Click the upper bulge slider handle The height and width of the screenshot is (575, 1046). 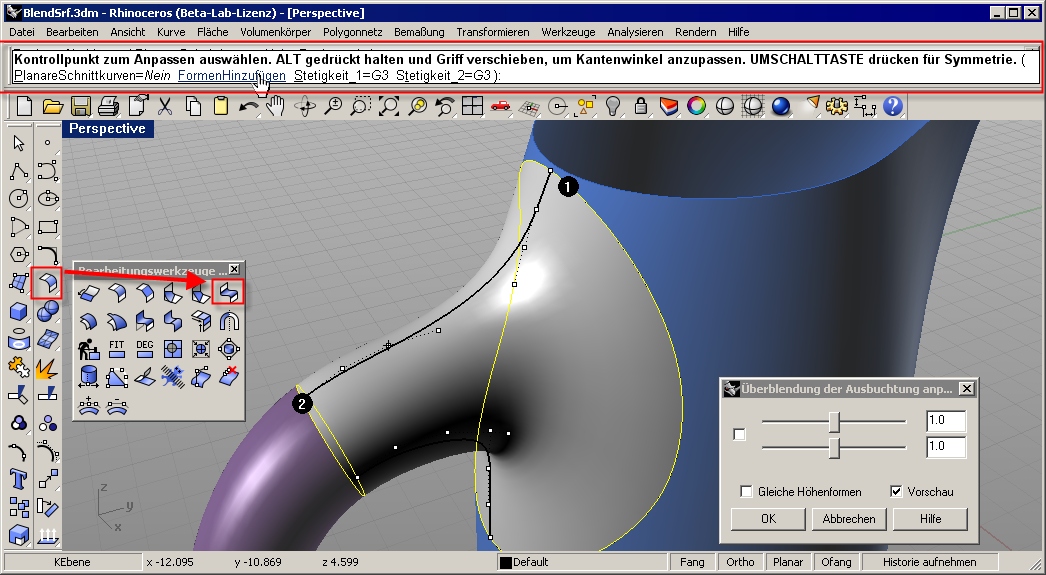[833, 421]
